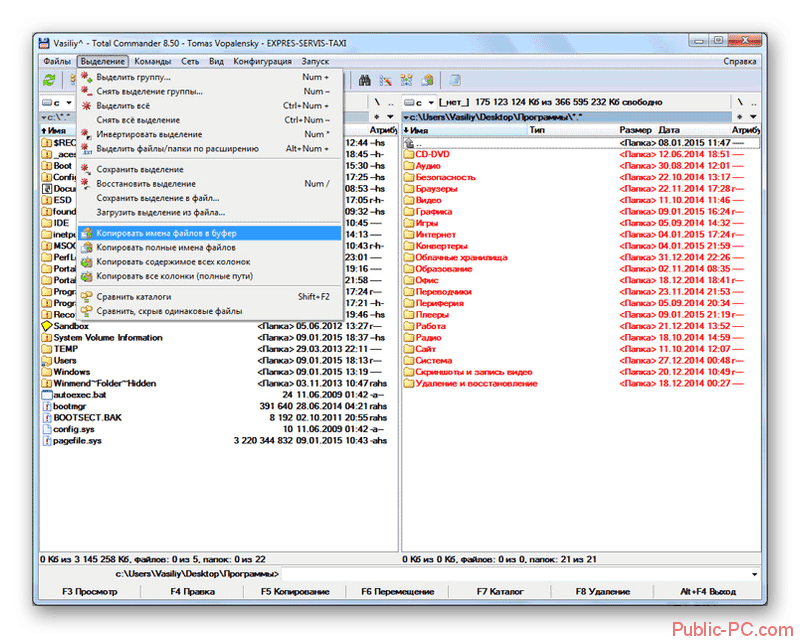Click the Users folder icon in the left panel
Screen dimensions: 800x642
pos(46,360)
